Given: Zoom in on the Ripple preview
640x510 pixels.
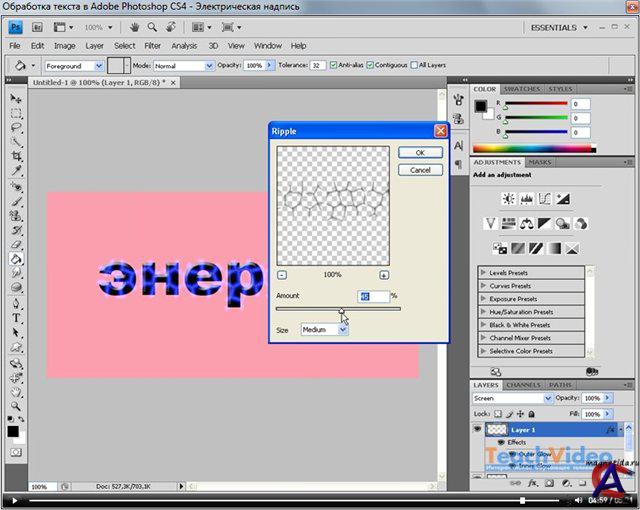Looking at the screenshot, I should 384,274.
